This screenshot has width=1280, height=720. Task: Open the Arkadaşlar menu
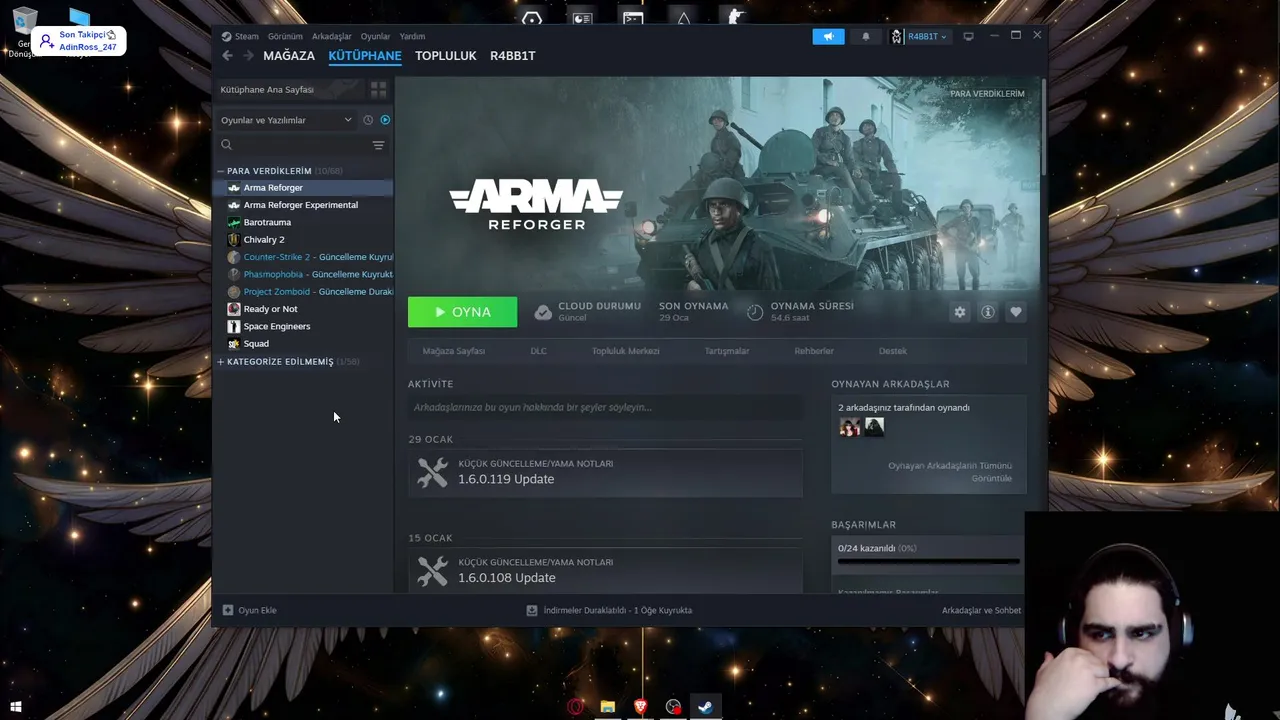pos(331,36)
